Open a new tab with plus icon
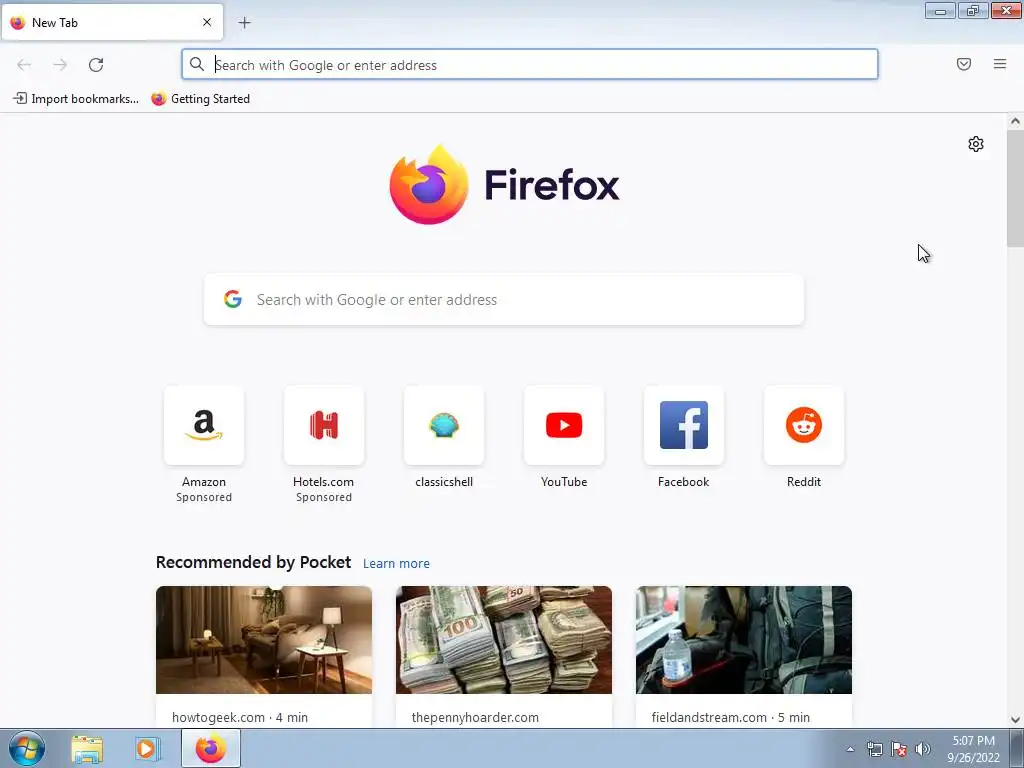Viewport: 1024px width, 768px height. (244, 23)
